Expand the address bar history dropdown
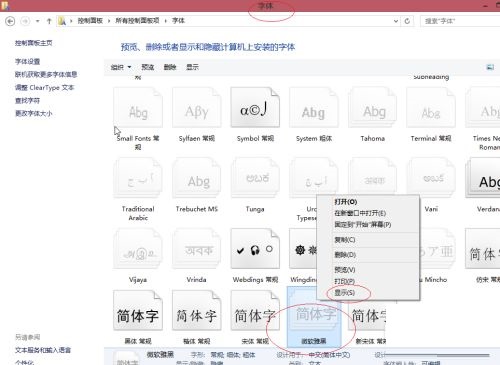 coord(396,21)
